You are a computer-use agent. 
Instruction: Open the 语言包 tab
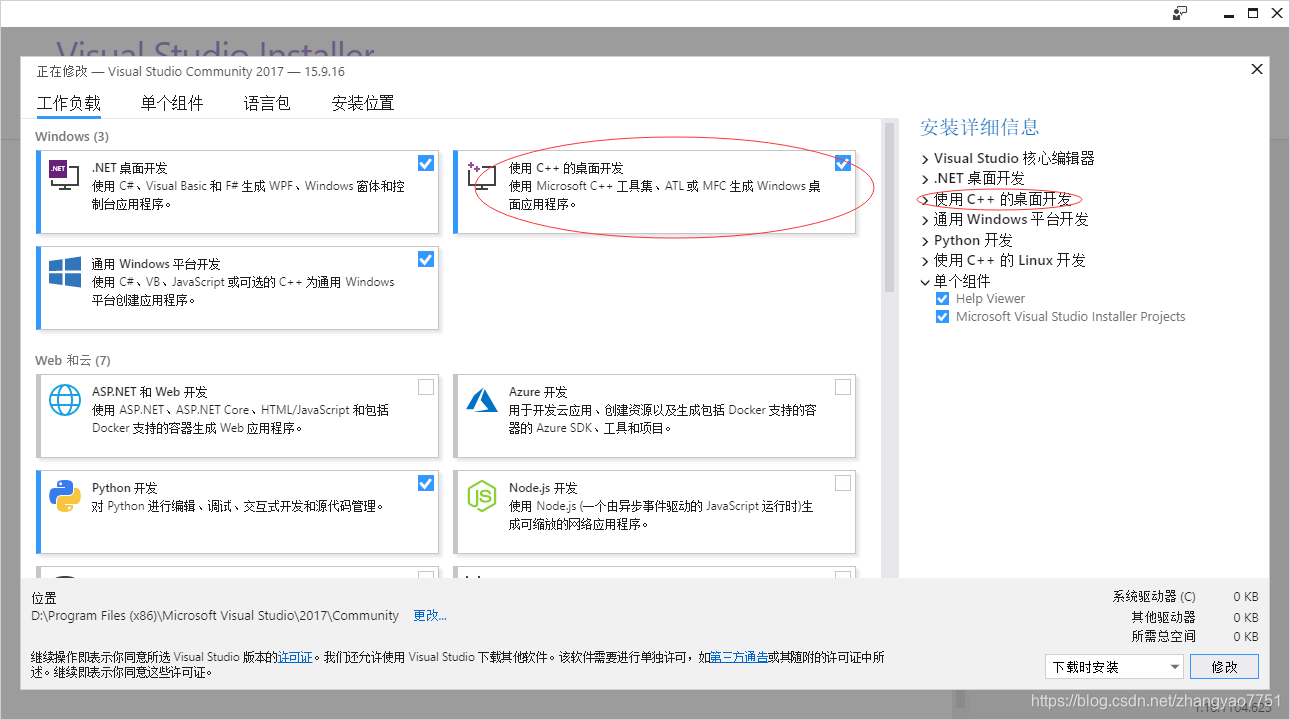tap(267, 103)
